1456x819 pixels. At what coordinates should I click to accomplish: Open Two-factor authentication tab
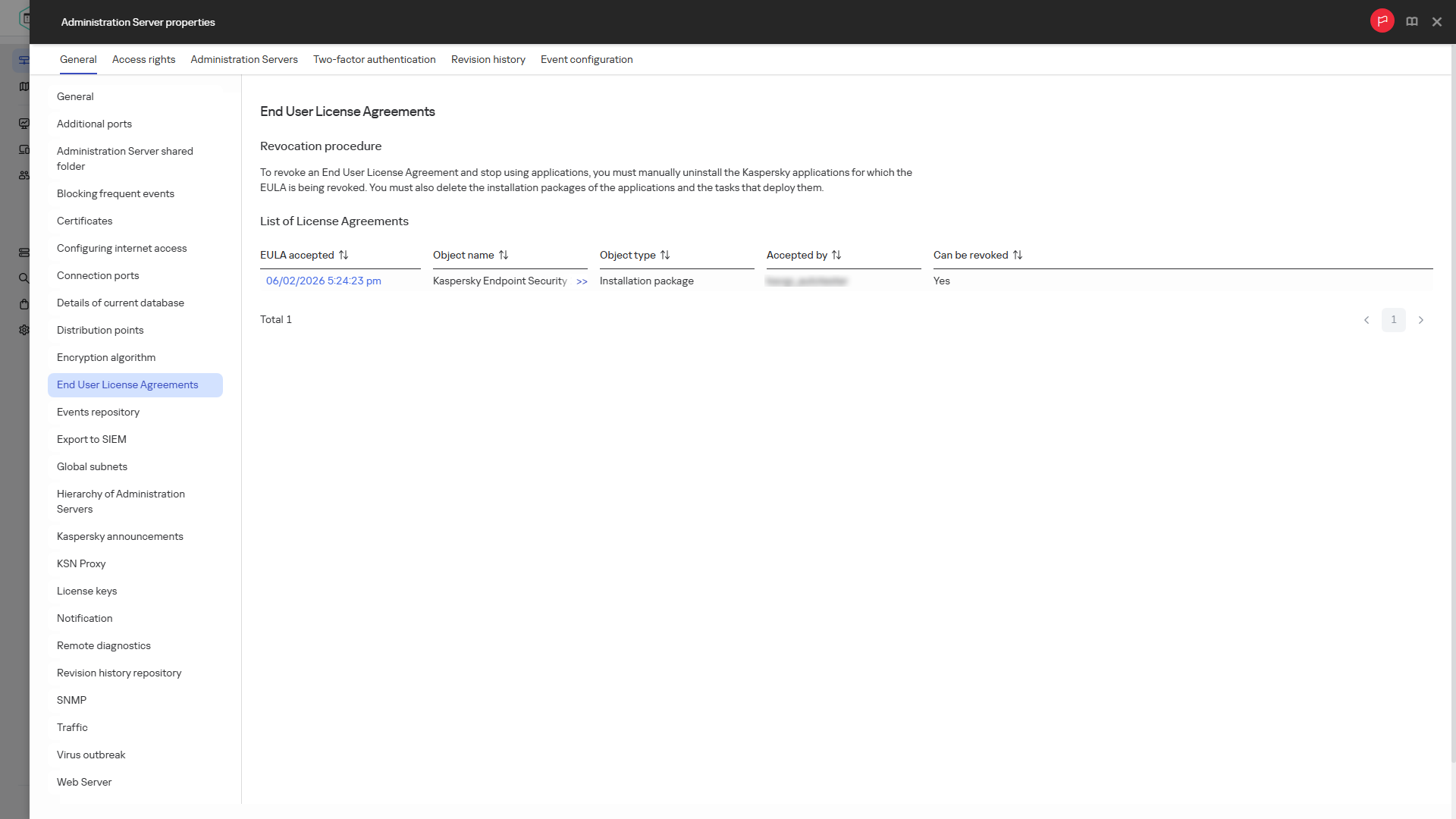point(375,59)
